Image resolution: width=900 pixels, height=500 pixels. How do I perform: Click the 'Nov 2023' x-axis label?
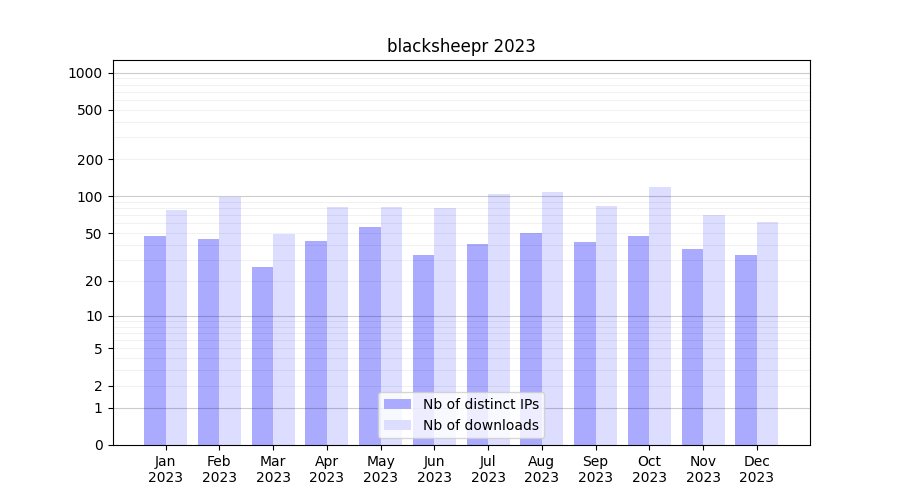[703, 469]
